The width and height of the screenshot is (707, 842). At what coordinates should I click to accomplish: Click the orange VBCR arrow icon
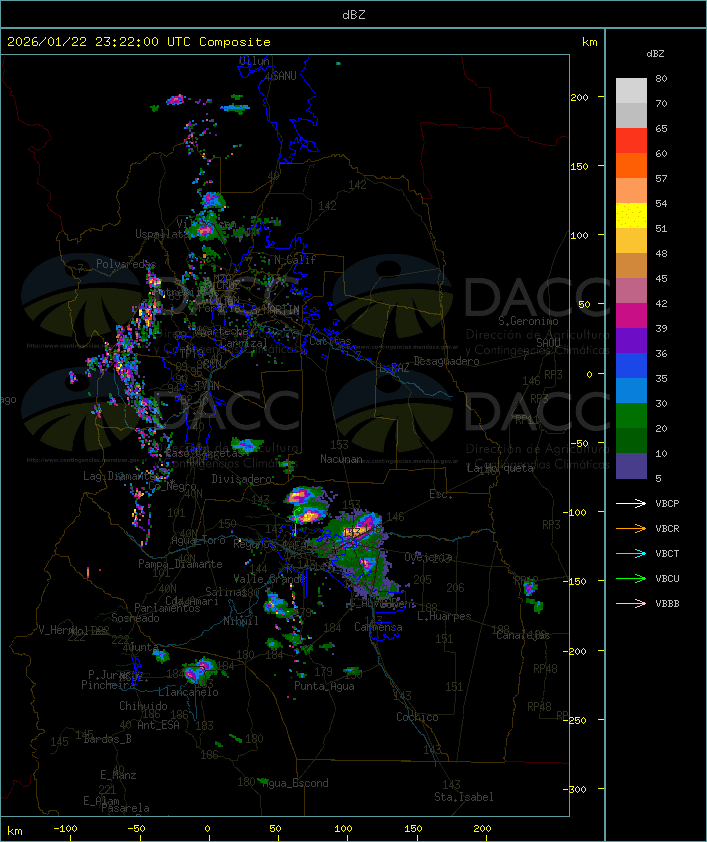click(630, 528)
